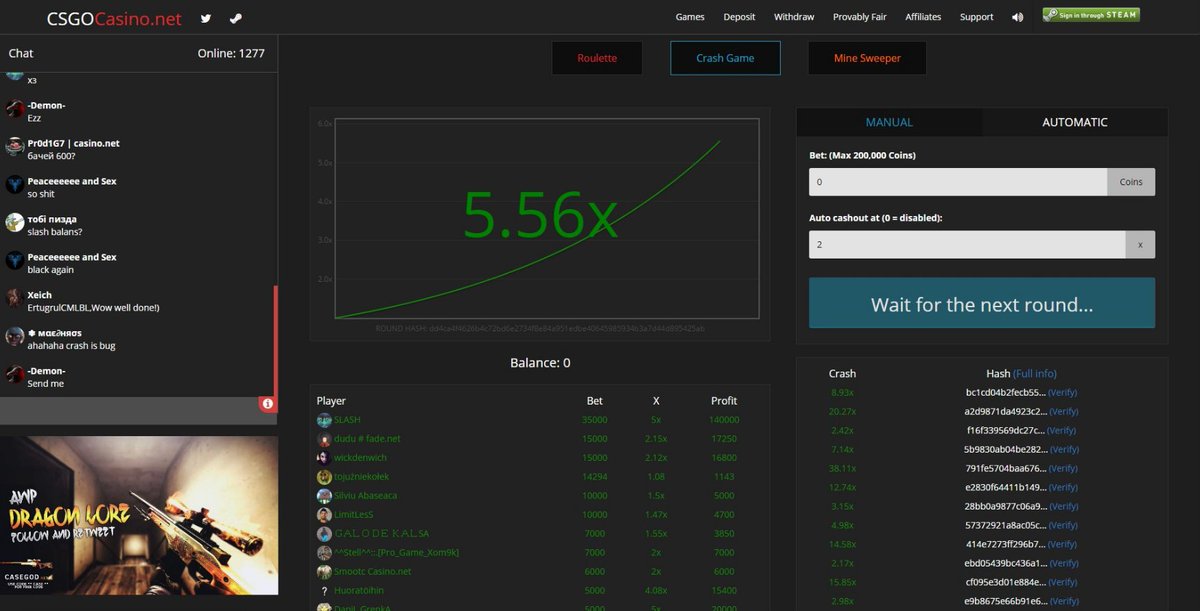Switch to Mine Sweeper game
The height and width of the screenshot is (611, 1200).
tap(867, 58)
